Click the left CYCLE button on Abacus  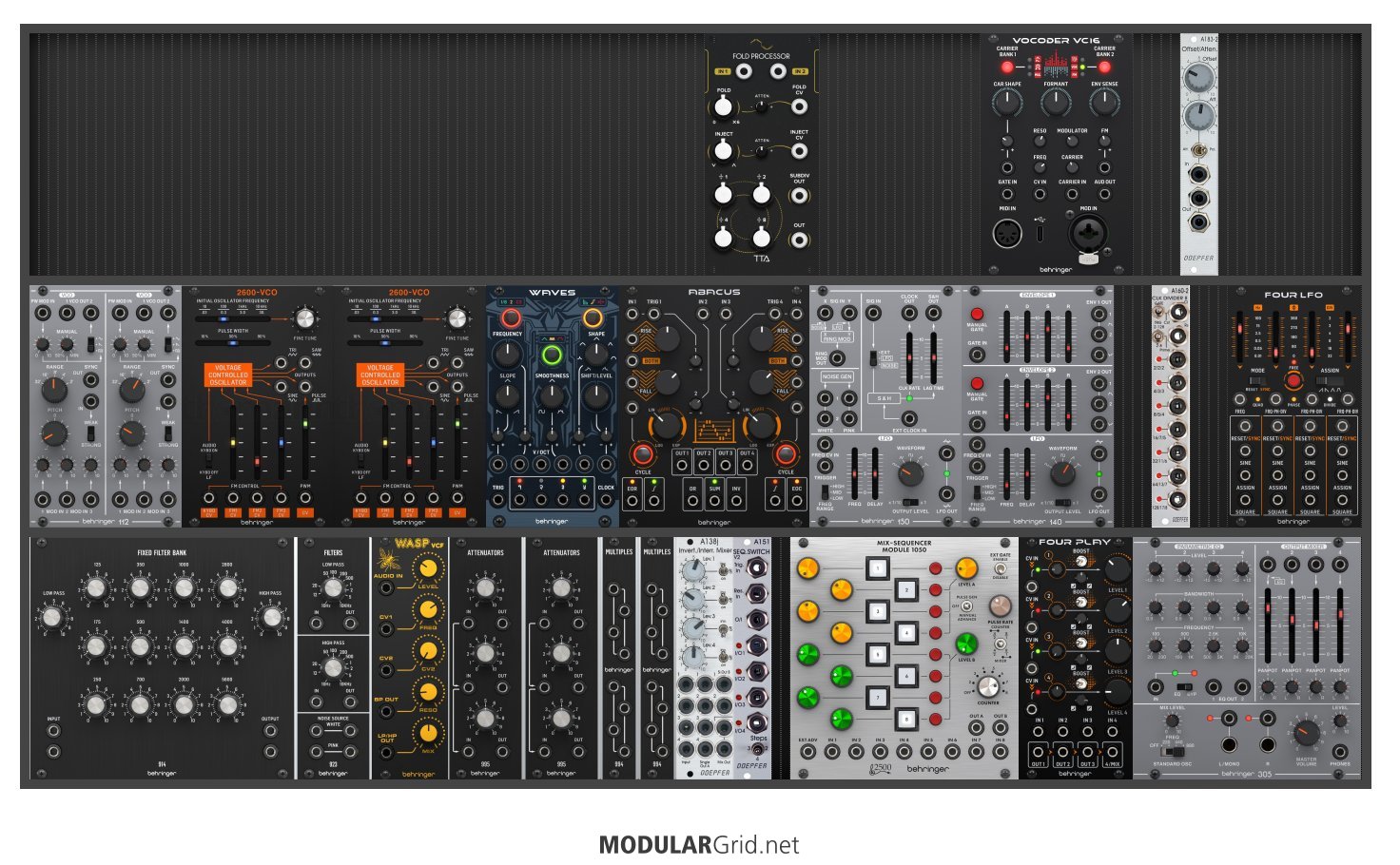[643, 454]
